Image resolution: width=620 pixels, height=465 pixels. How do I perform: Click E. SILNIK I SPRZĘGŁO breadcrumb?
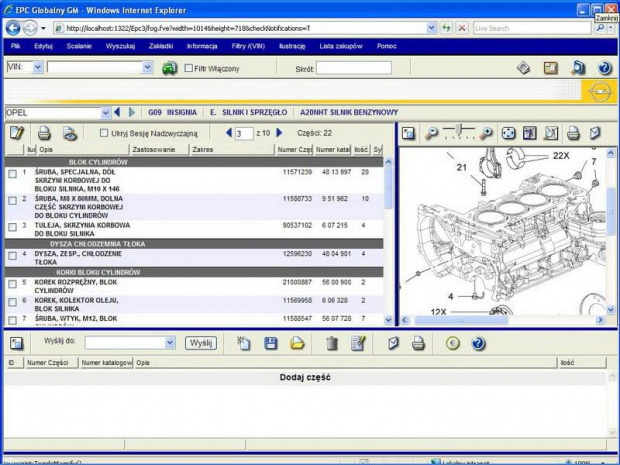click(248, 112)
